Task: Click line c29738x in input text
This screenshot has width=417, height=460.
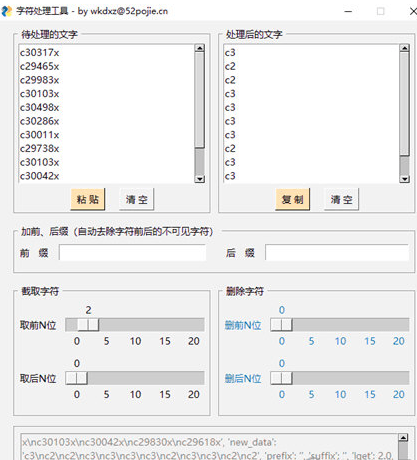Action: pyautogui.click(x=39, y=148)
